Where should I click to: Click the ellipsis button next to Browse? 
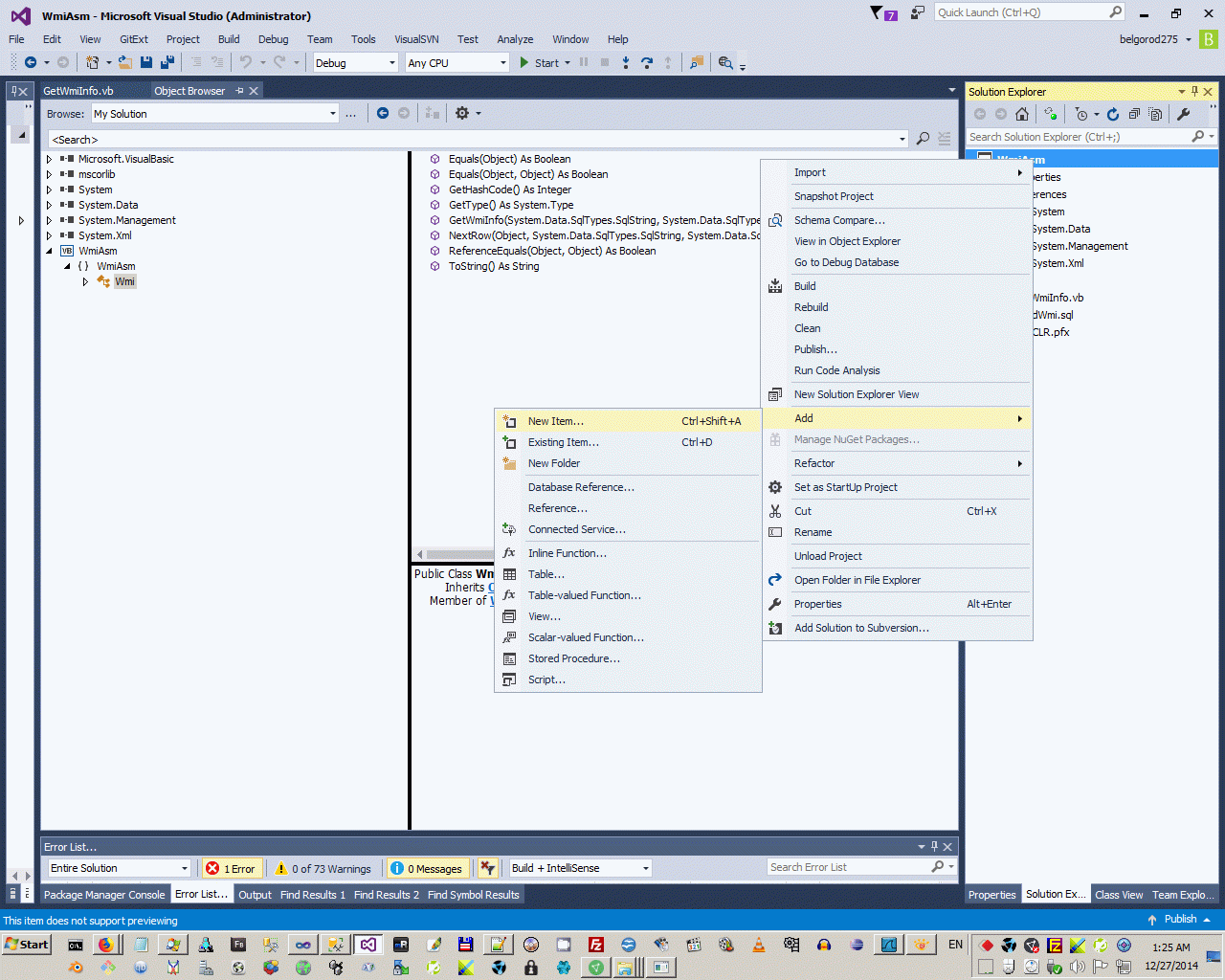351,114
